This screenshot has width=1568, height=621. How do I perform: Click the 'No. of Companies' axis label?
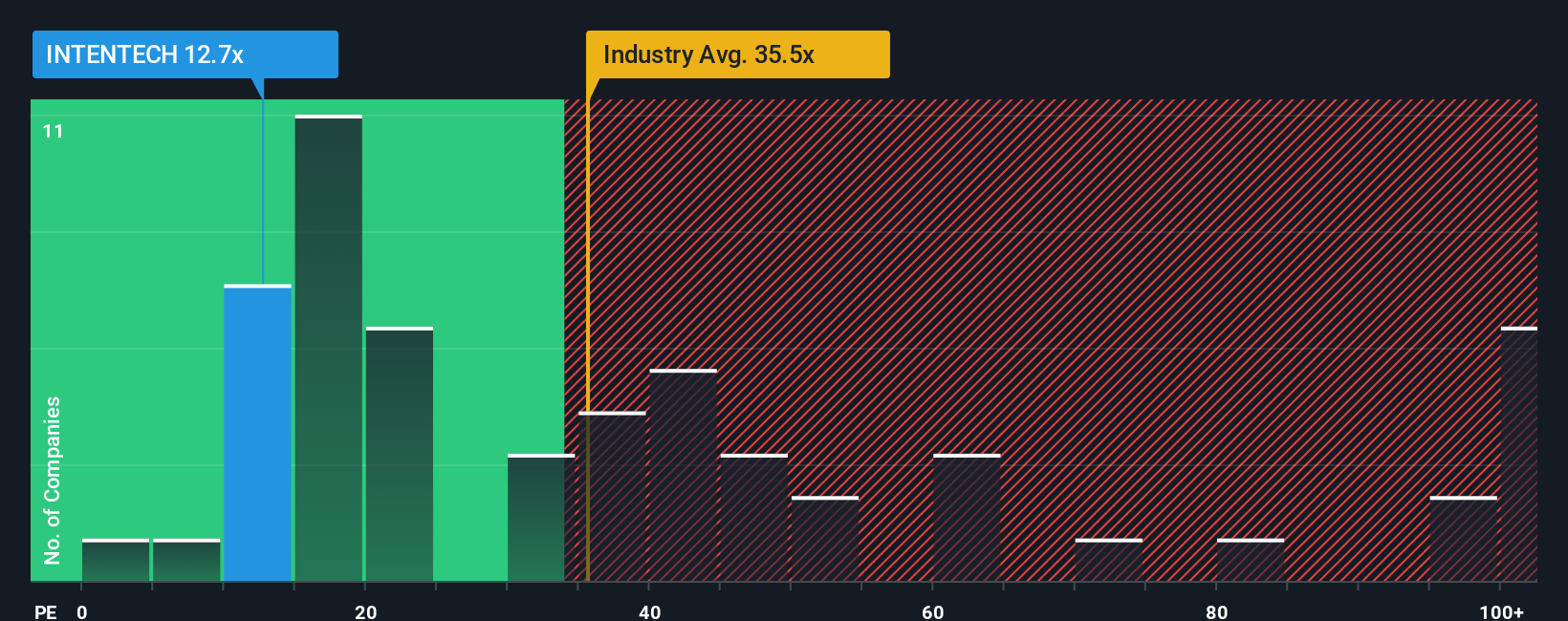point(53,480)
